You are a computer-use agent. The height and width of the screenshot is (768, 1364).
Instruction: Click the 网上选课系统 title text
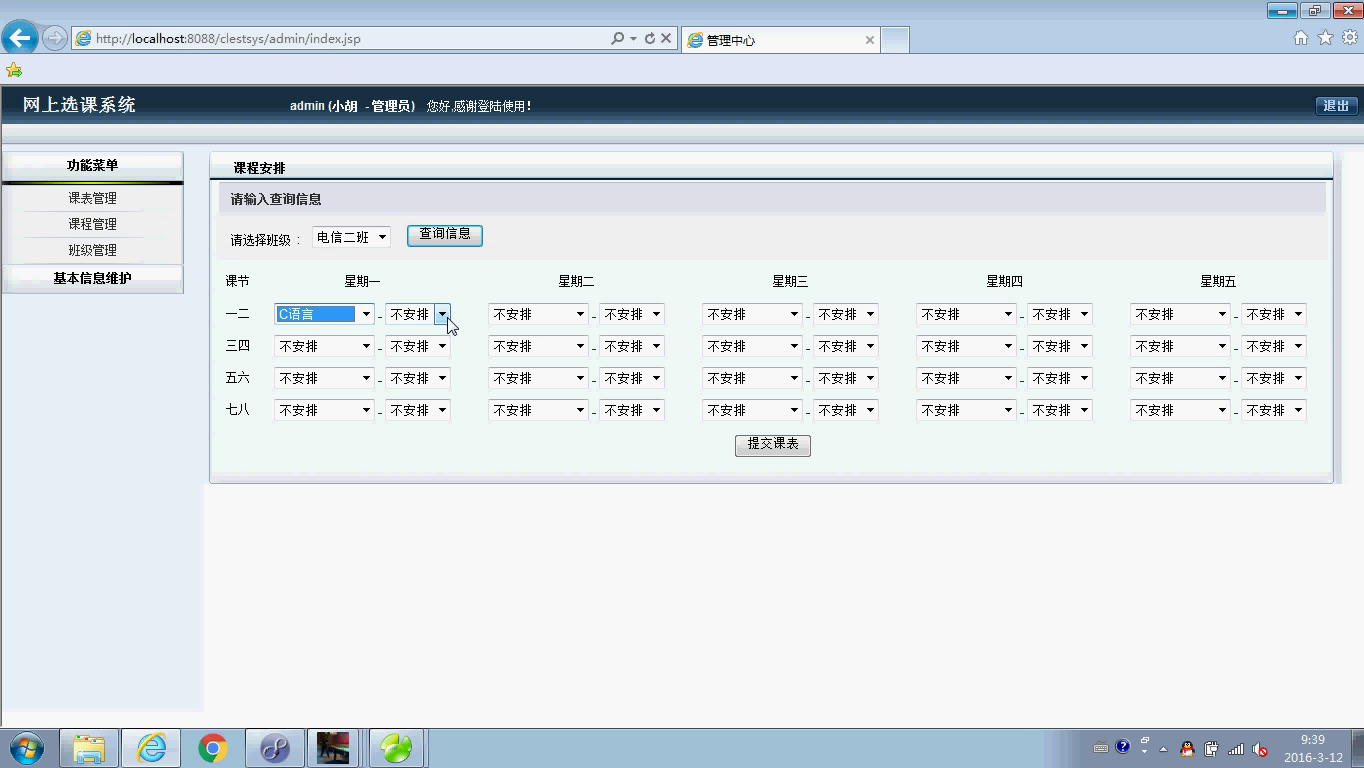click(79, 105)
